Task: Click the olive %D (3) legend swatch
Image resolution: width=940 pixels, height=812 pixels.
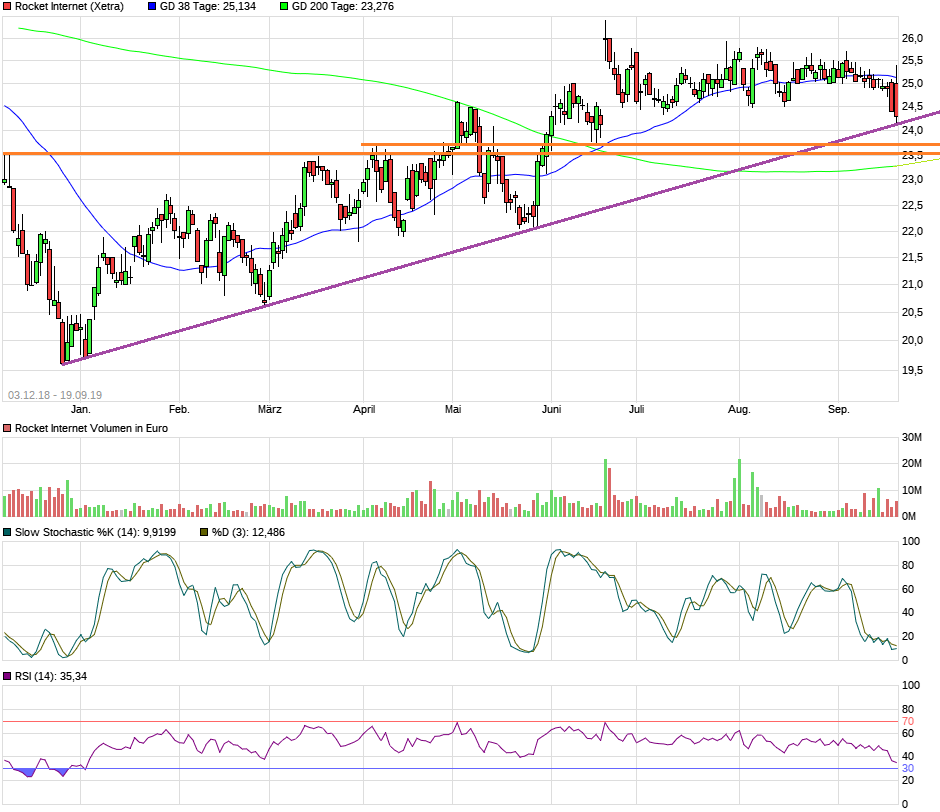Action: point(204,533)
